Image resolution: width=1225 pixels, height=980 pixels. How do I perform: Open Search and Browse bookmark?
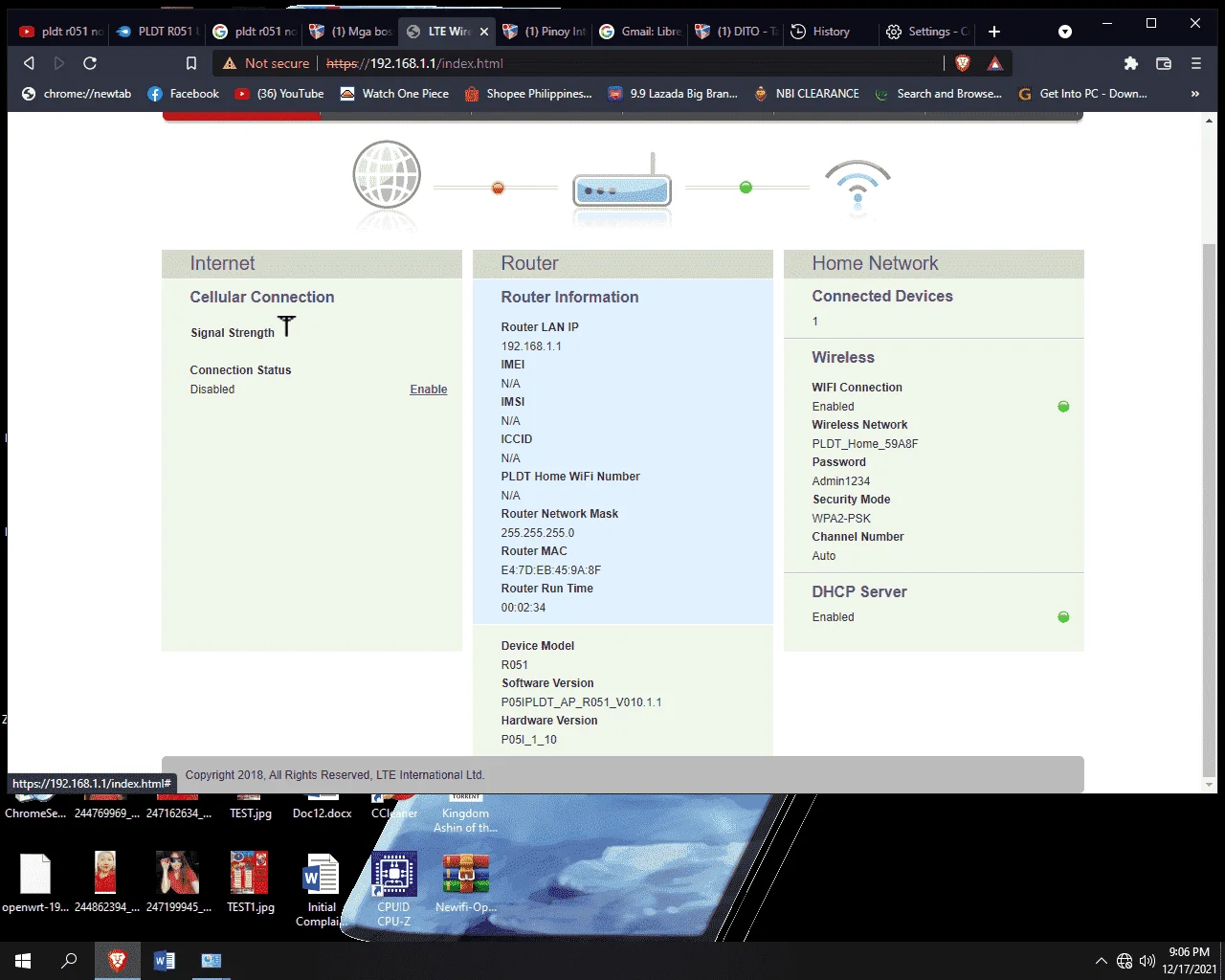pos(938,94)
